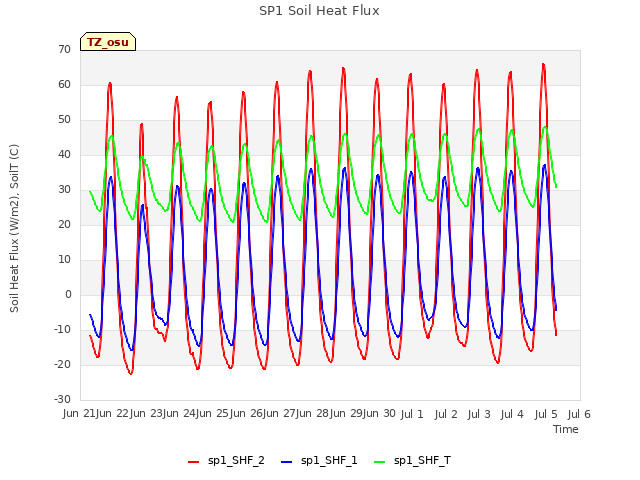The height and width of the screenshot is (480, 640).
Task: Select the sp1_SHF_1 legend label
Action: click(x=329, y=460)
